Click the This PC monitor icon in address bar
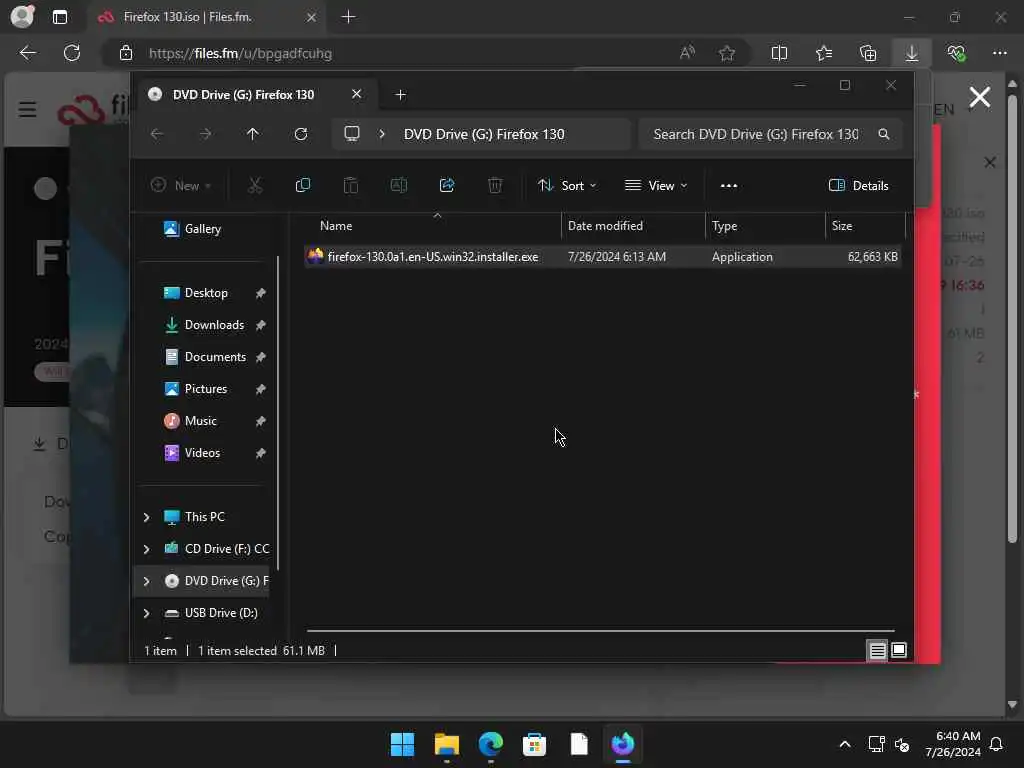Image resolution: width=1024 pixels, height=768 pixels. pos(352,134)
